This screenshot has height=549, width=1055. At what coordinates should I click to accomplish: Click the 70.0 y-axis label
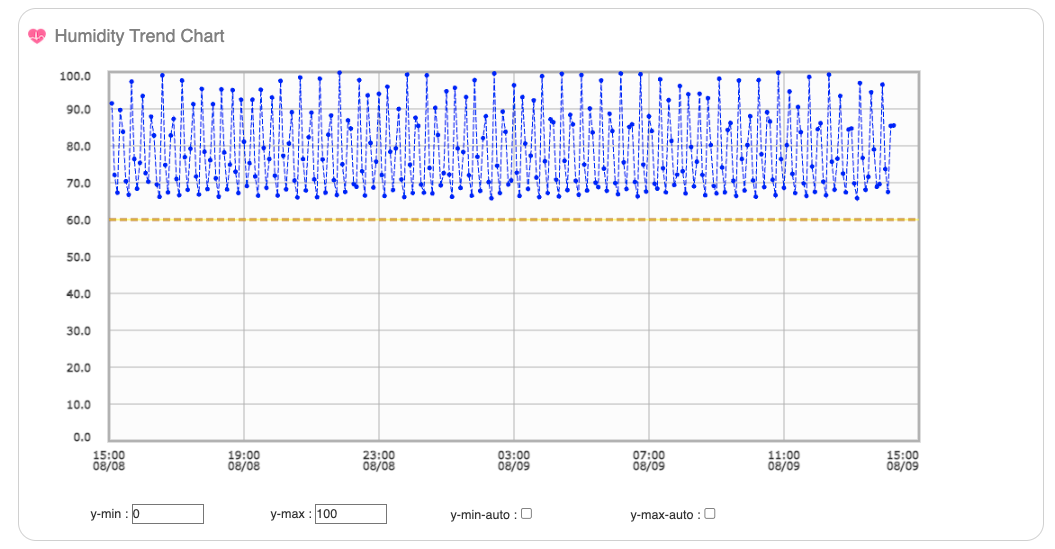point(78,183)
